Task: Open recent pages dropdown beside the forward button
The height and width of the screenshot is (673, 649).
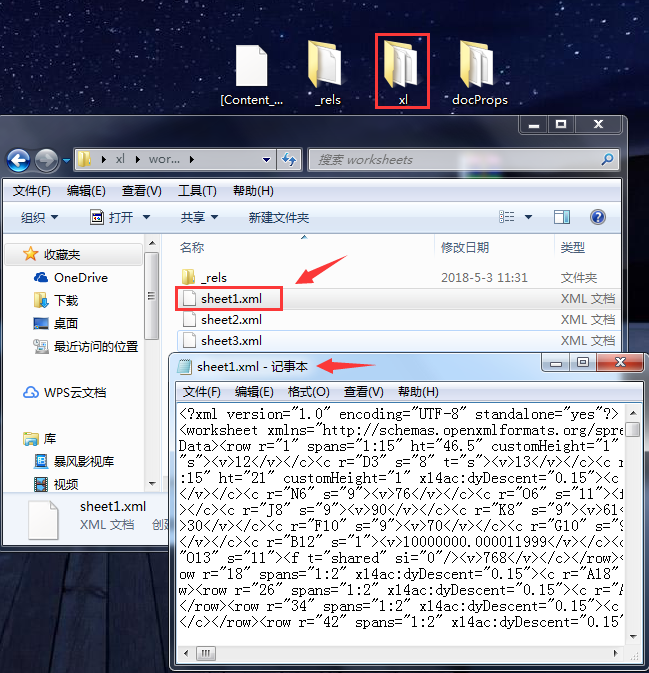Action: (66, 161)
